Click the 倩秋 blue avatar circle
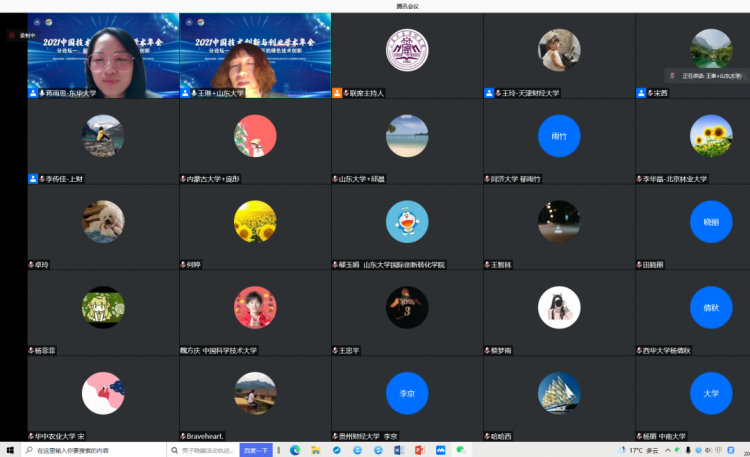The width and height of the screenshot is (750, 457). (x=711, y=307)
